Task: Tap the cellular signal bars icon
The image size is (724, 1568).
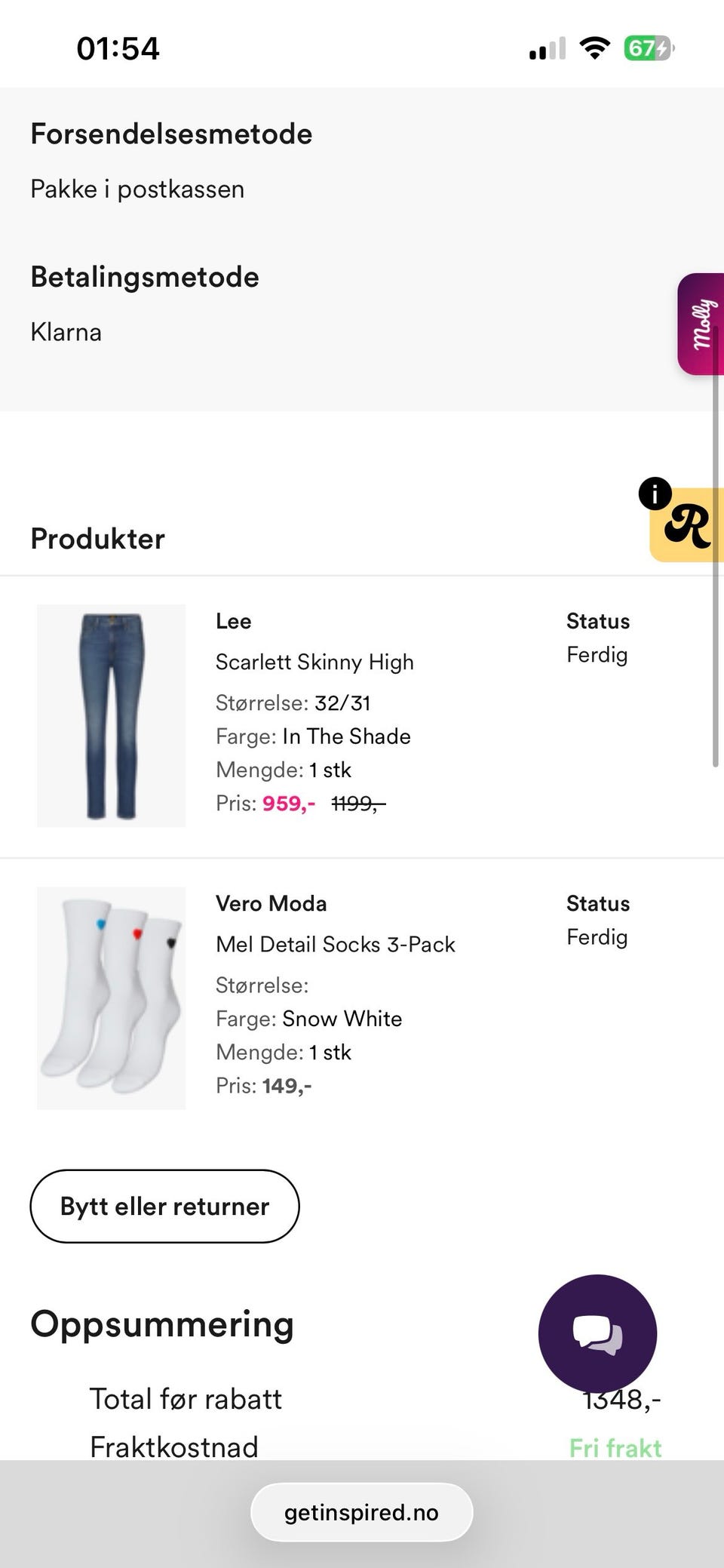Action: (547, 49)
